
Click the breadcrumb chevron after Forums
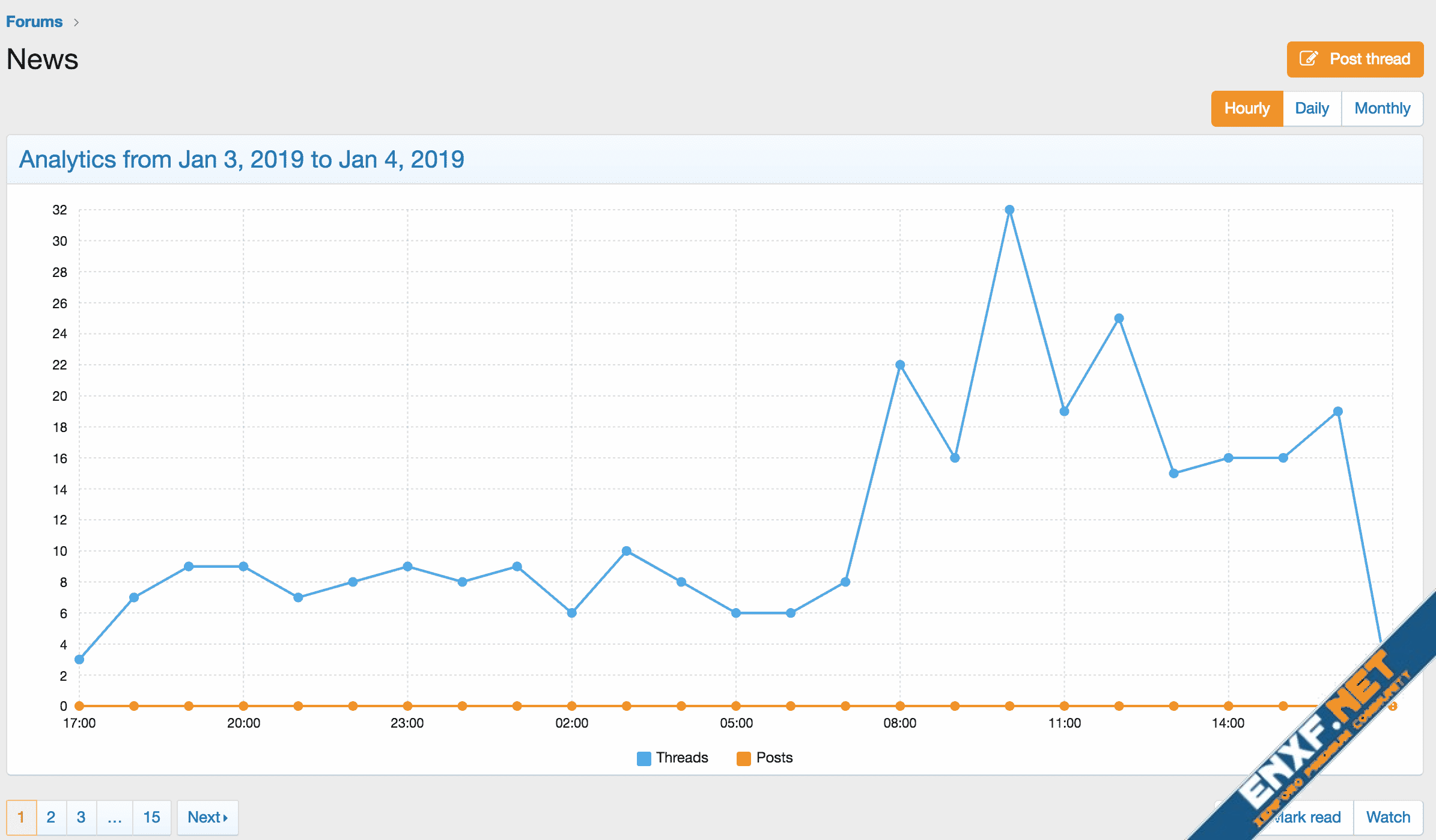(x=76, y=22)
